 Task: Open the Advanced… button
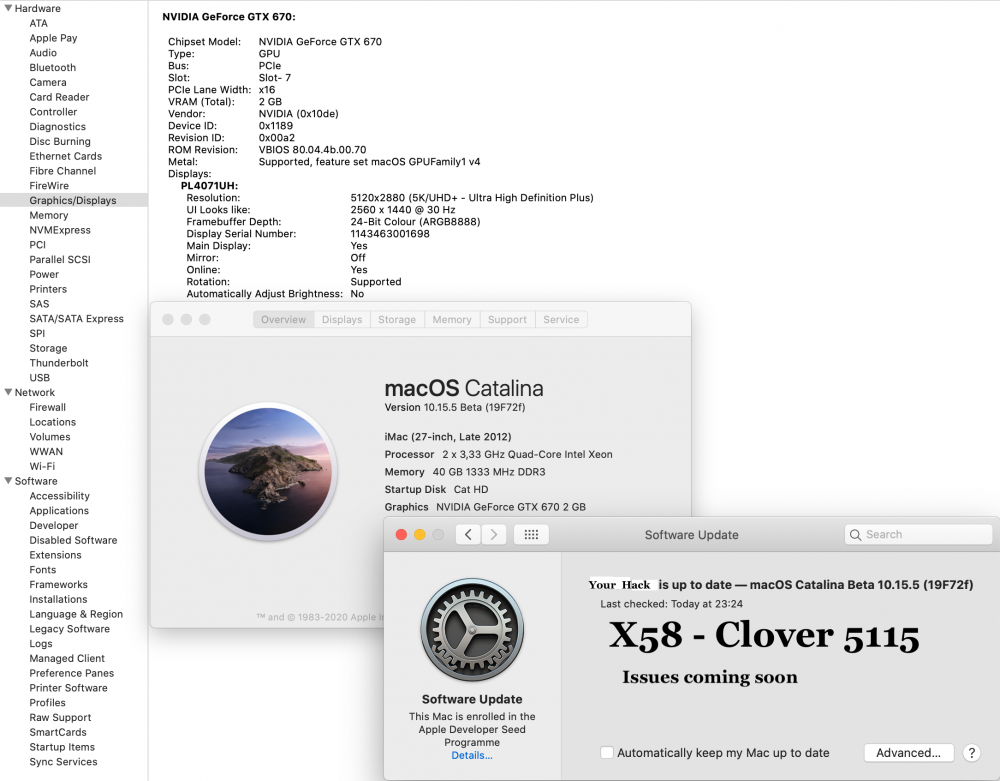pos(908,753)
